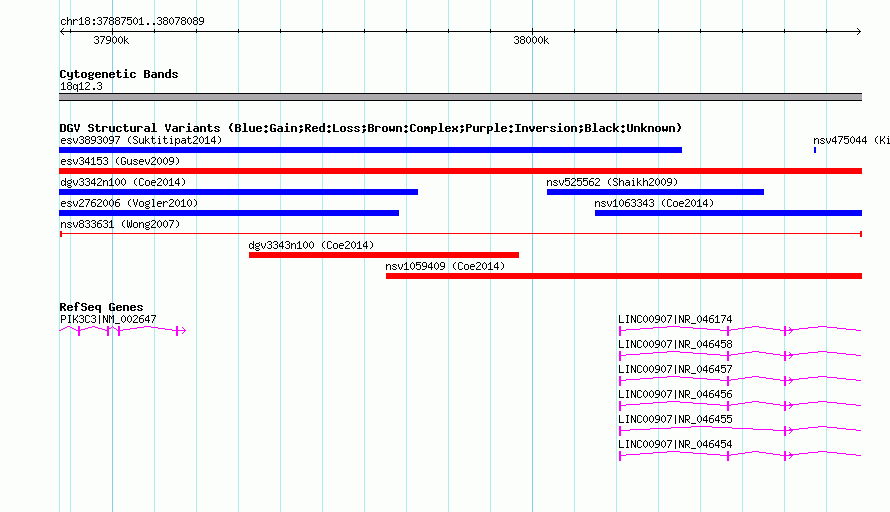This screenshot has height=512, width=890.
Task: Open the LINC00907|NR_046454 label
Action: pyautogui.click(x=675, y=444)
